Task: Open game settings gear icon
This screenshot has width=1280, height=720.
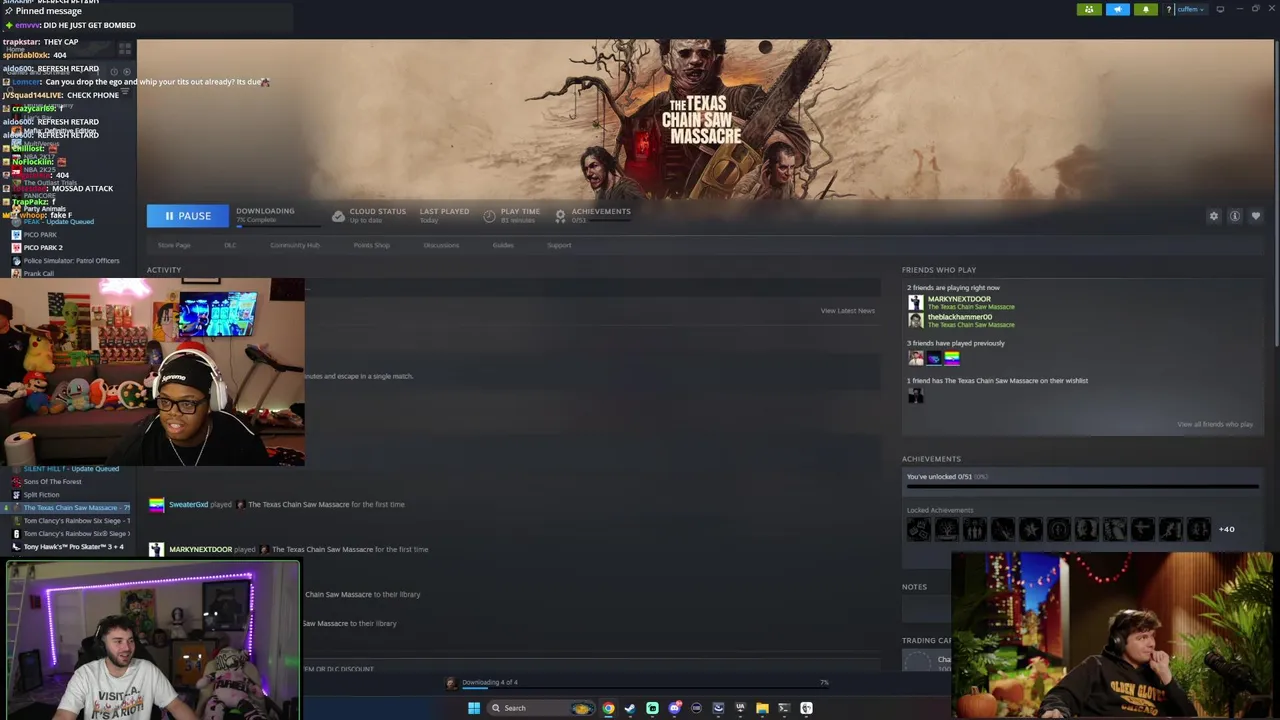Action: tap(1214, 216)
